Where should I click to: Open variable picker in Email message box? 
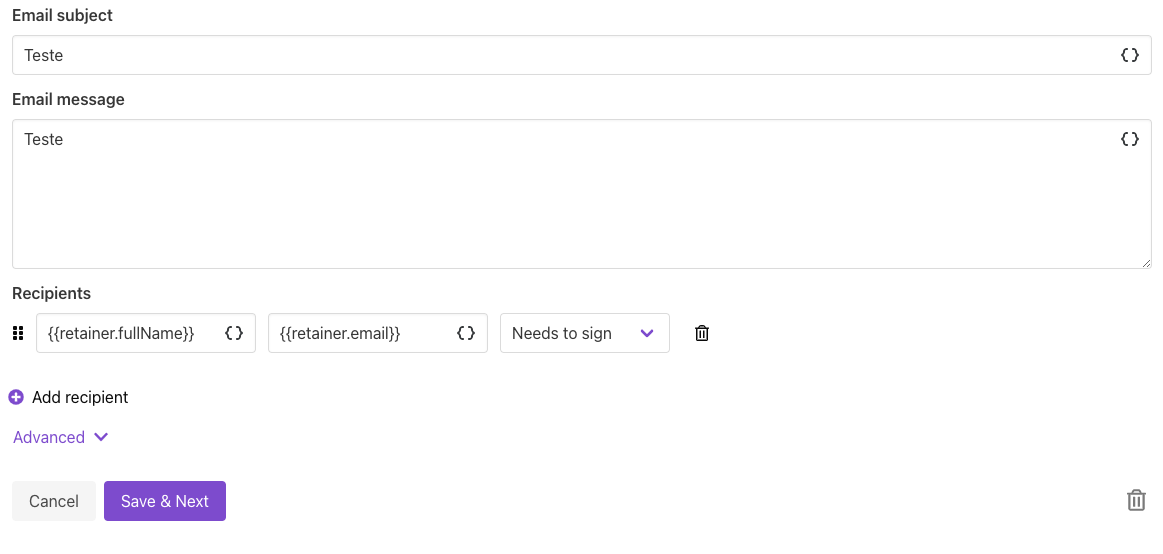[x=1129, y=140]
